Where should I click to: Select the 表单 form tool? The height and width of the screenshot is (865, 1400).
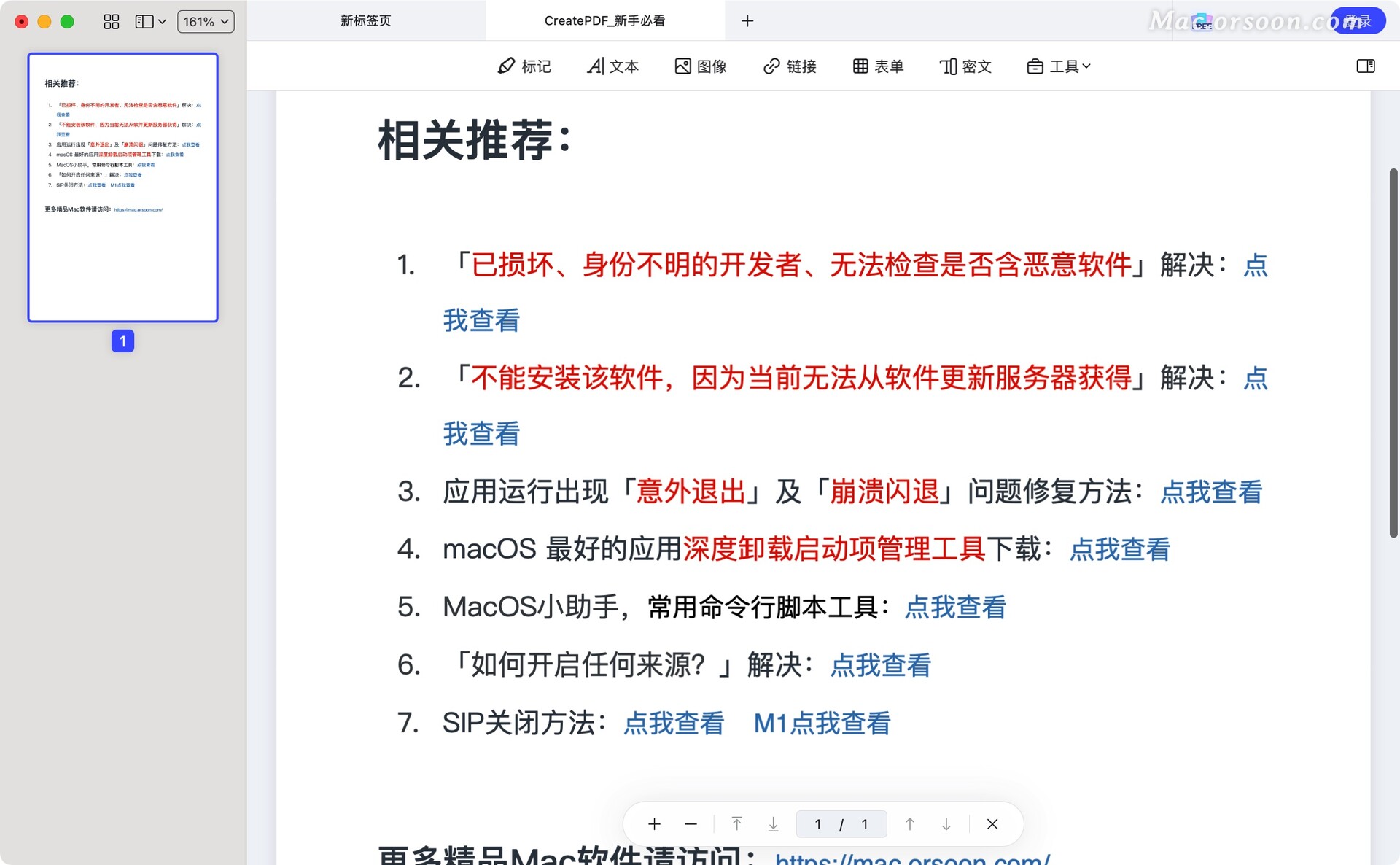click(x=878, y=66)
